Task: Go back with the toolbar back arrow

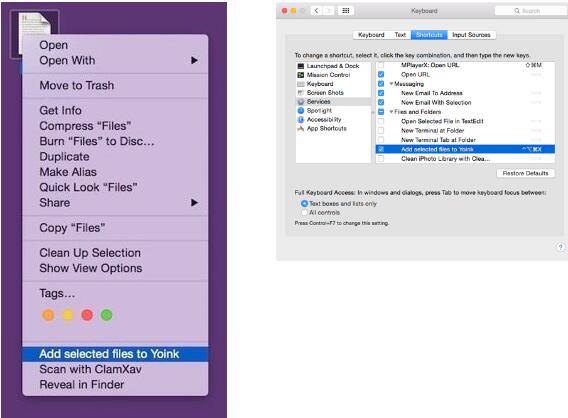Action: point(316,11)
